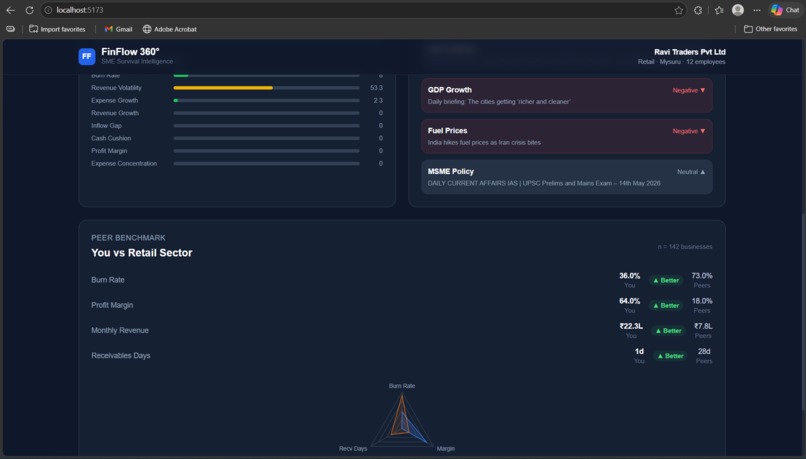The width and height of the screenshot is (806, 459).
Task: Click Ravi Traders Pvt Ltd company name
Action: (x=689, y=52)
